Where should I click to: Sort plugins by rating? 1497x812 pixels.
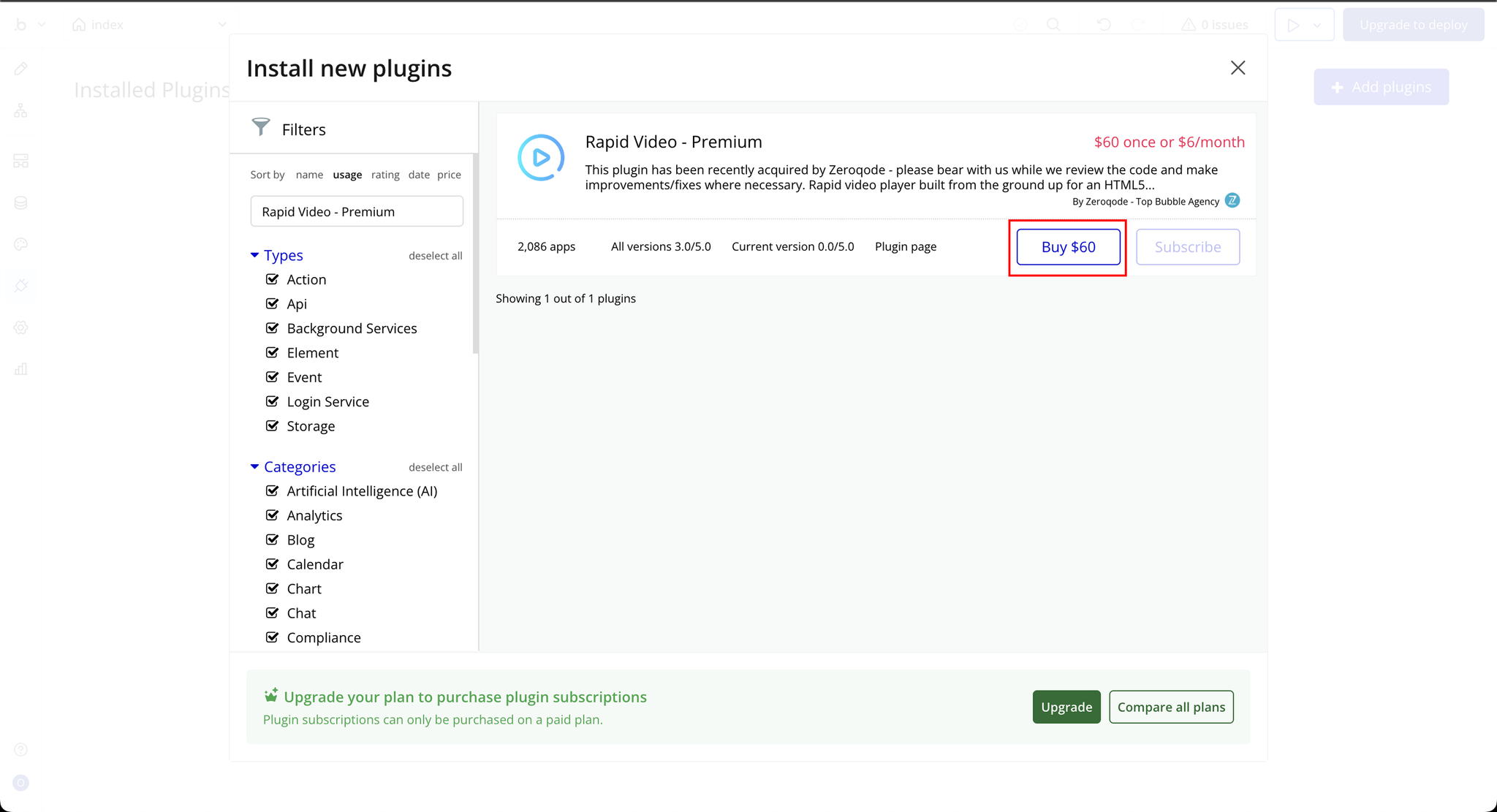click(385, 175)
